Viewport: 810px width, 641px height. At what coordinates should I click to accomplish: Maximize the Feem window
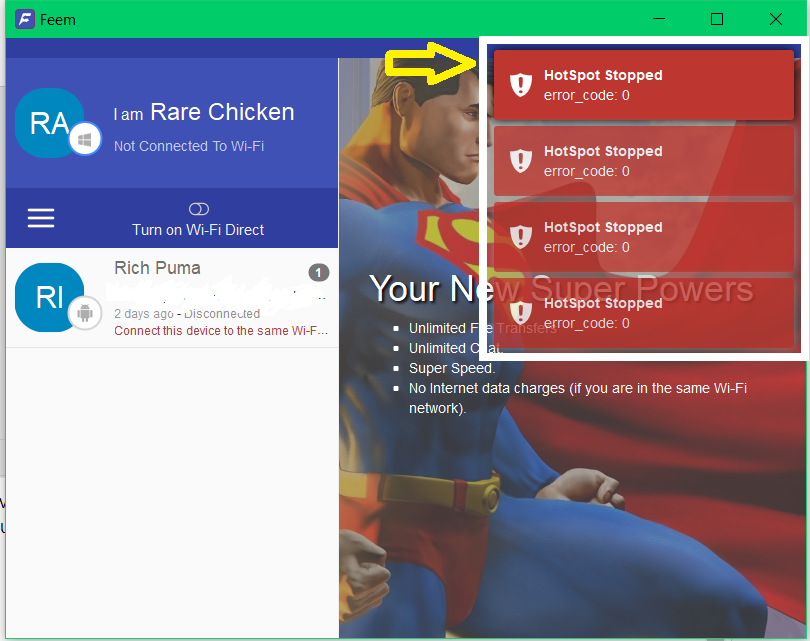[716, 19]
